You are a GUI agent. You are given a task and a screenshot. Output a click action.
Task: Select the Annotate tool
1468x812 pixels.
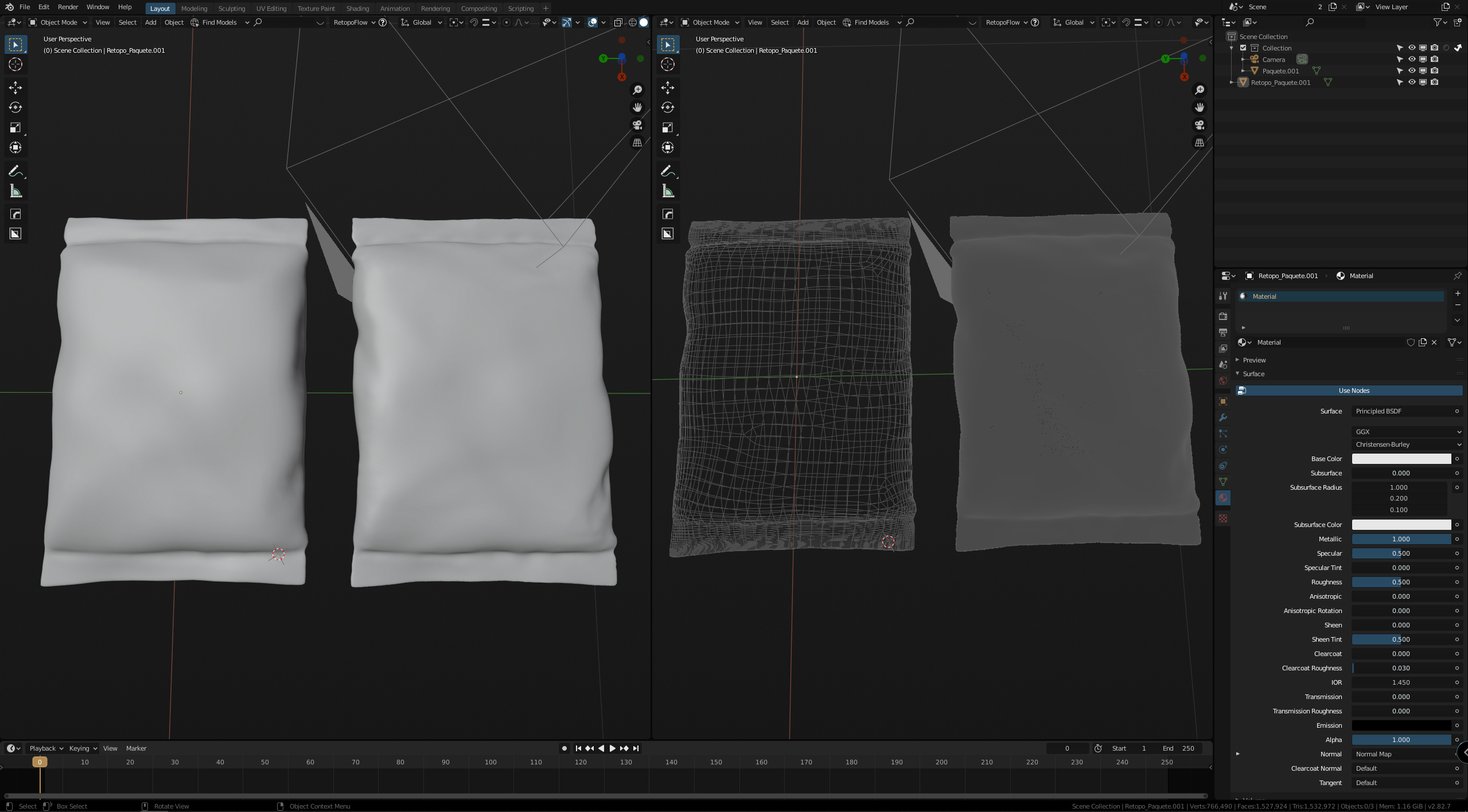(x=15, y=170)
